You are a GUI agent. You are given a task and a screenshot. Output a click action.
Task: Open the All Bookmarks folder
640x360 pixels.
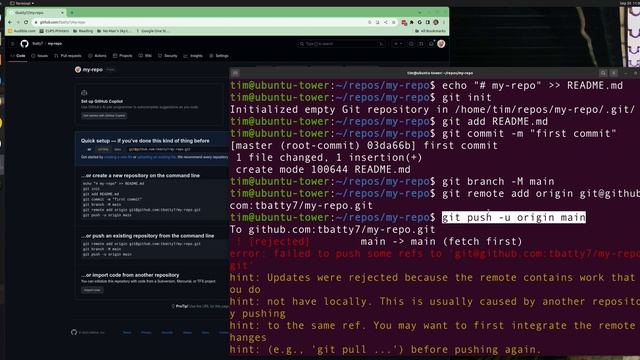[430, 31]
